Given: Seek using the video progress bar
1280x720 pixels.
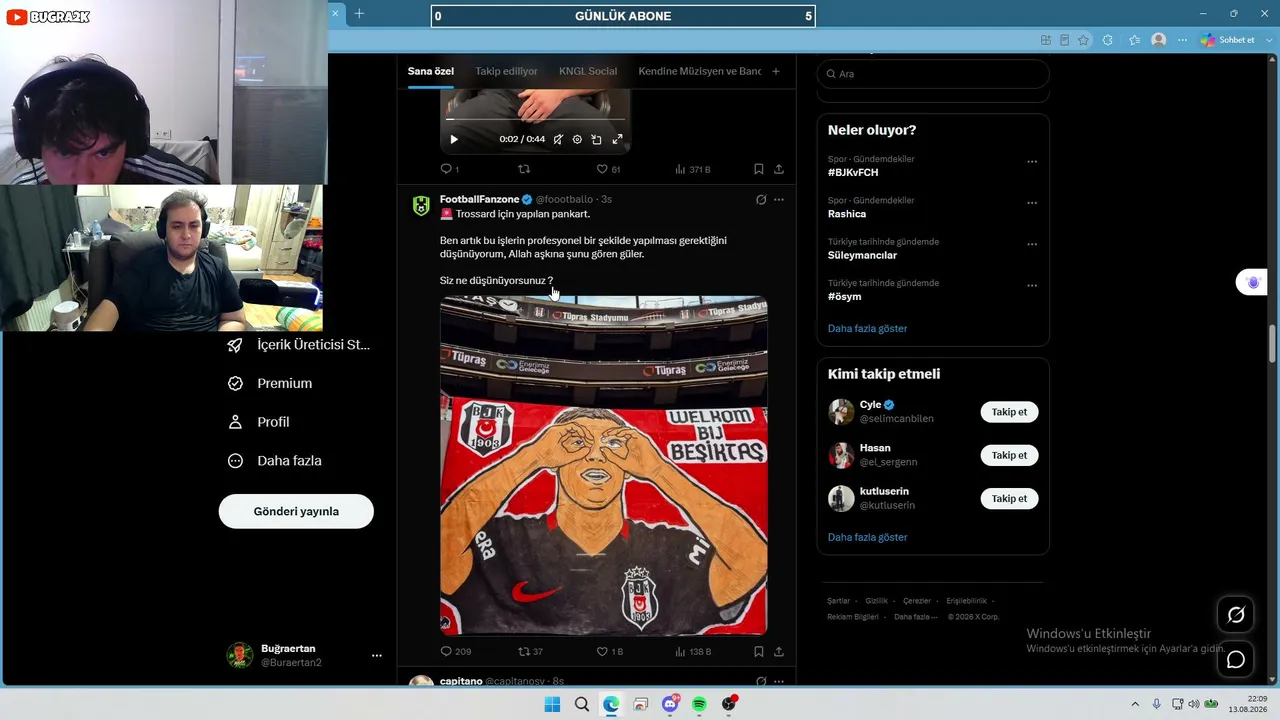Looking at the screenshot, I should pyautogui.click(x=534, y=119).
